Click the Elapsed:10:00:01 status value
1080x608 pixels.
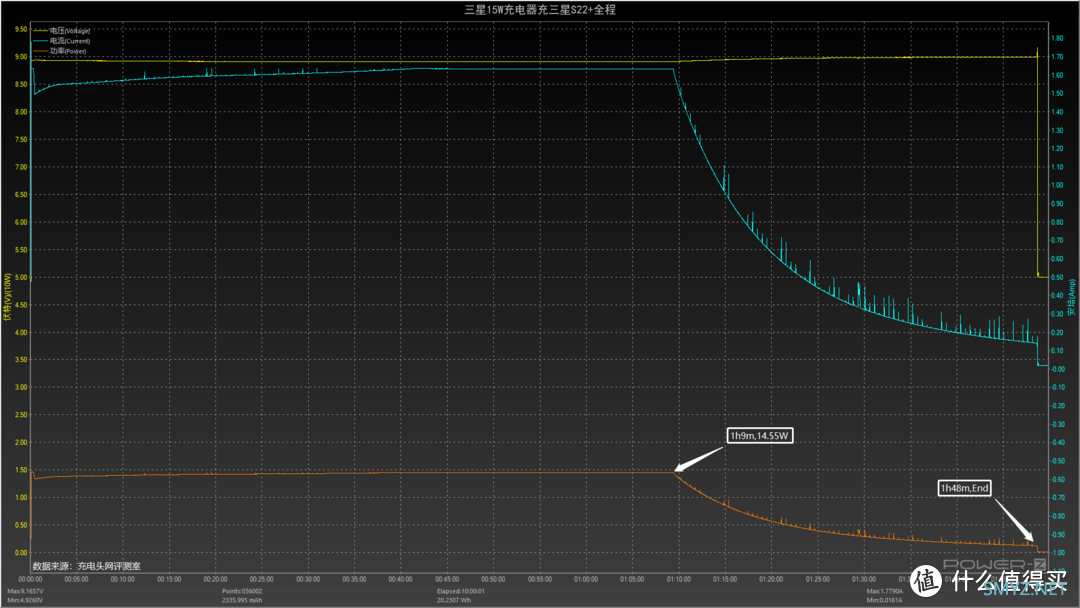tap(461, 591)
